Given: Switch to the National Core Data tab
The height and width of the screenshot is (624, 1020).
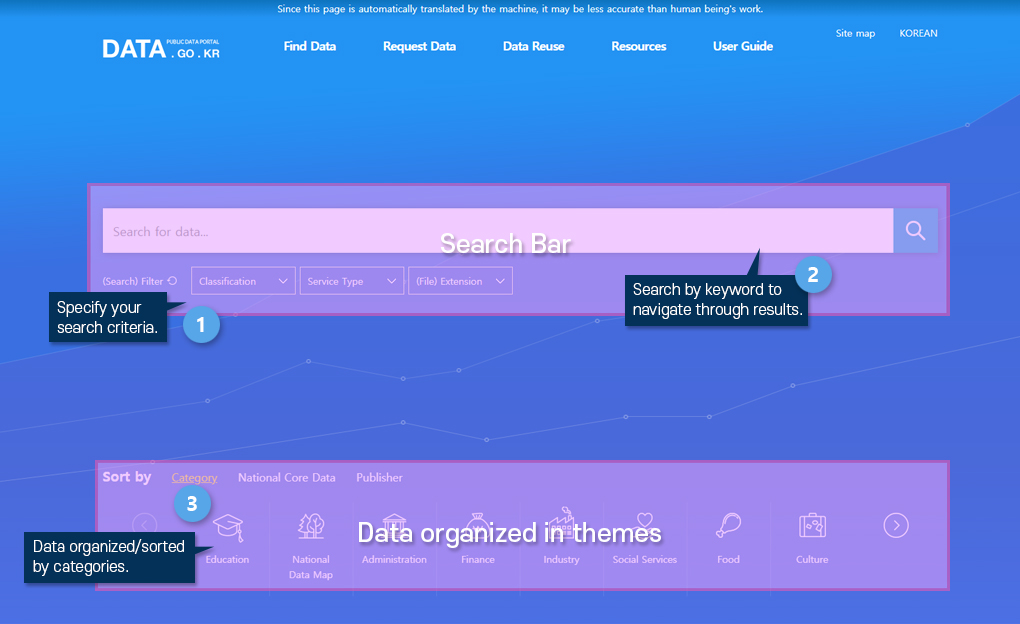Looking at the screenshot, I should point(286,478).
